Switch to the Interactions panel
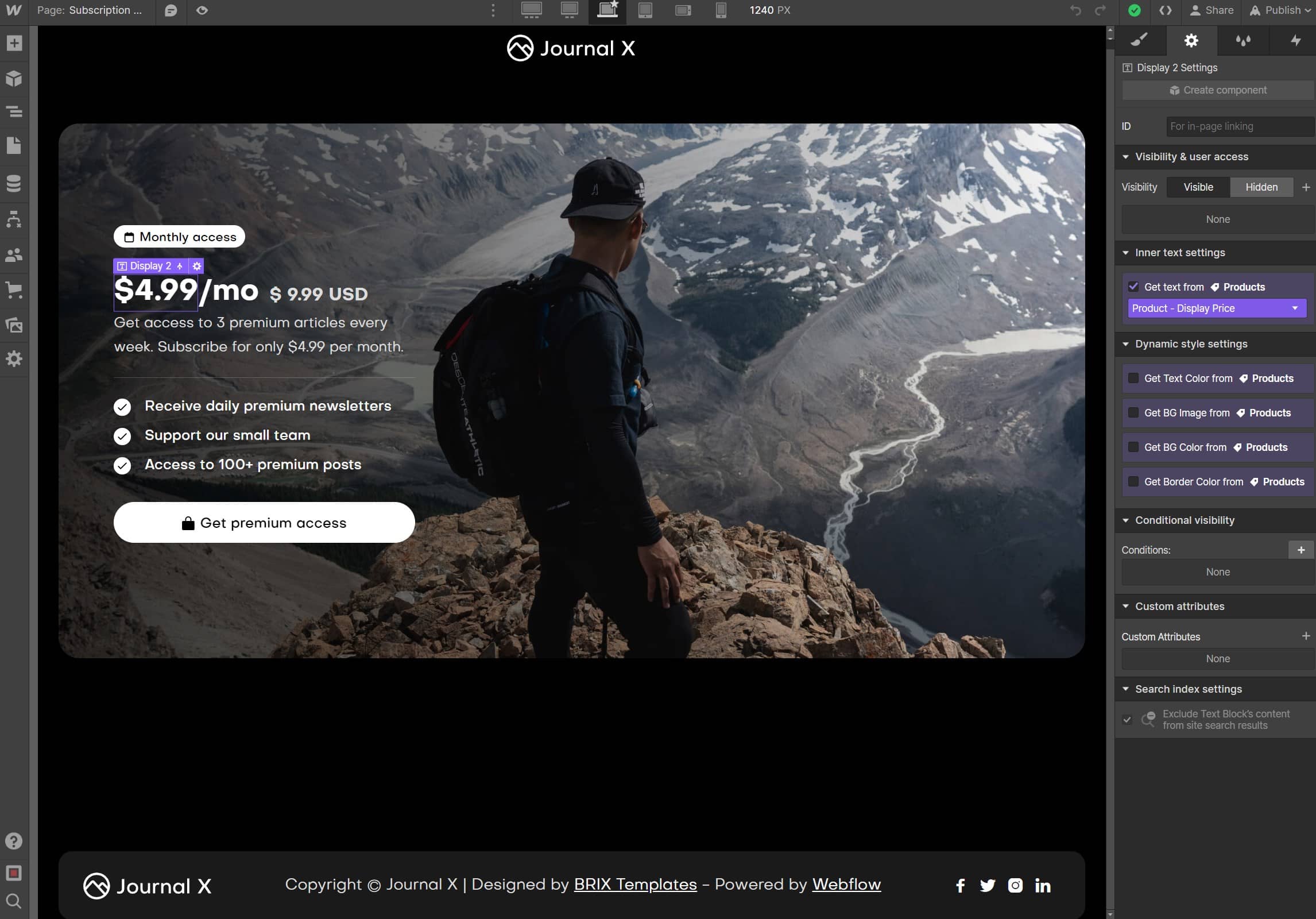This screenshot has width=1316, height=919. [1295, 41]
